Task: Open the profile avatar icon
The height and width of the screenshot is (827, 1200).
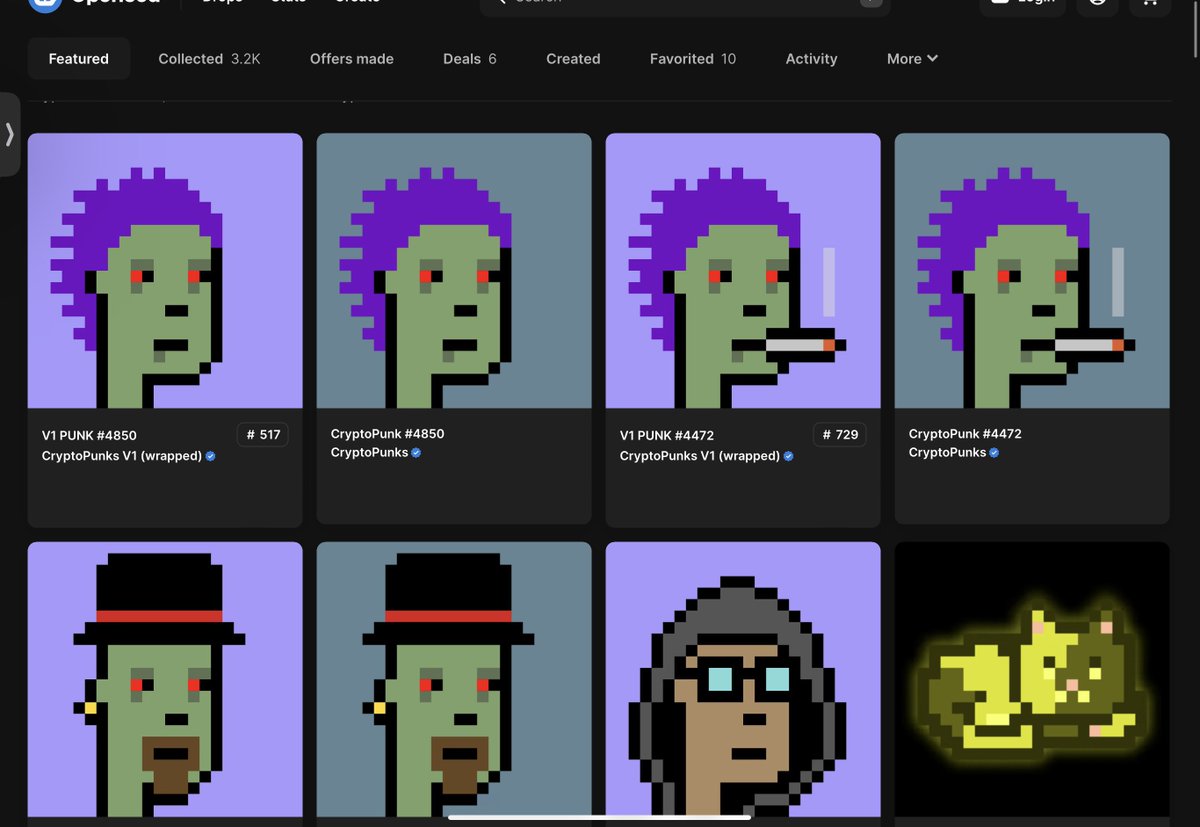Action: coord(1097,5)
